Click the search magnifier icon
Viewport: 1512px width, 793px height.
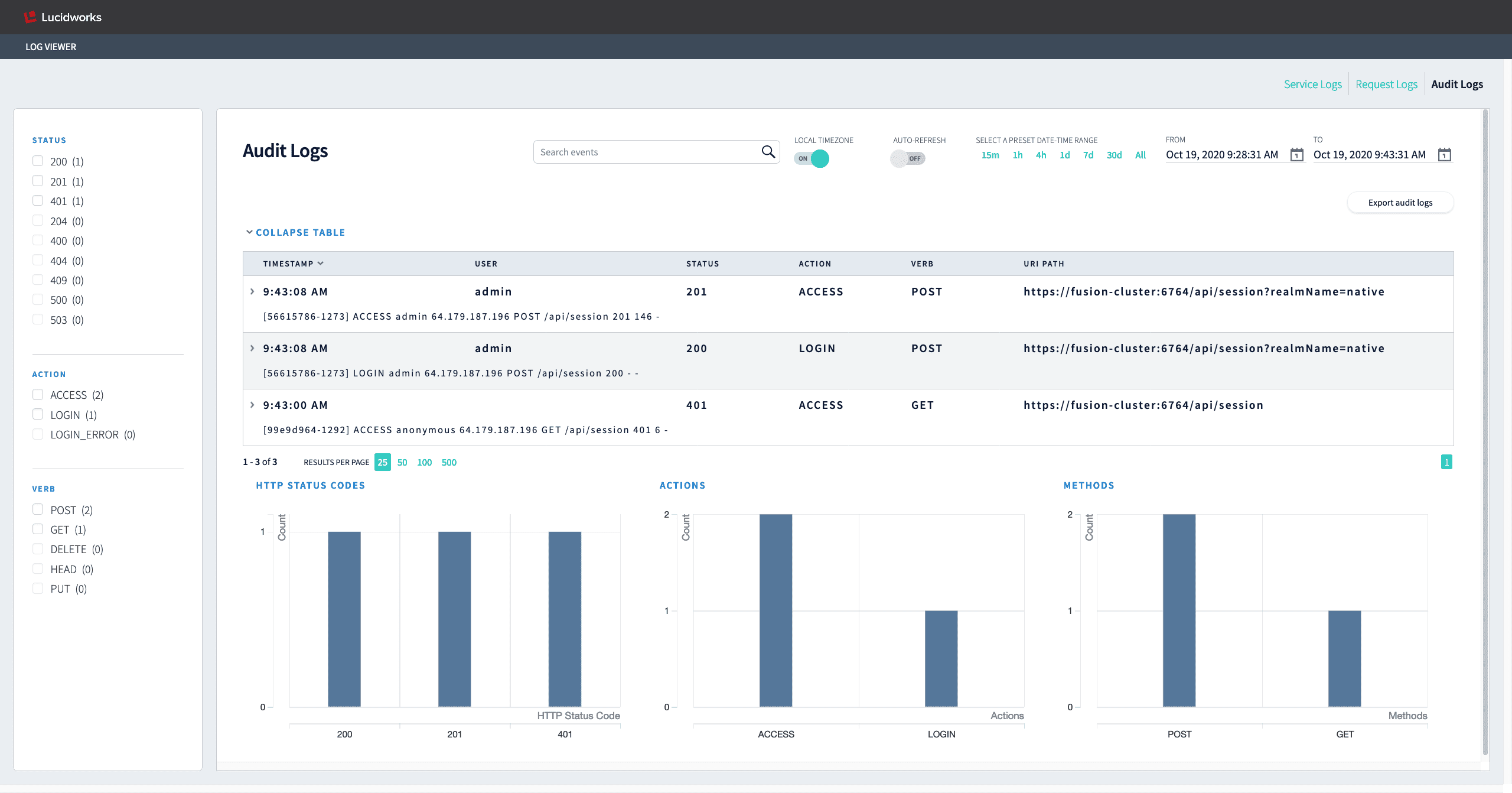pyautogui.click(x=768, y=152)
